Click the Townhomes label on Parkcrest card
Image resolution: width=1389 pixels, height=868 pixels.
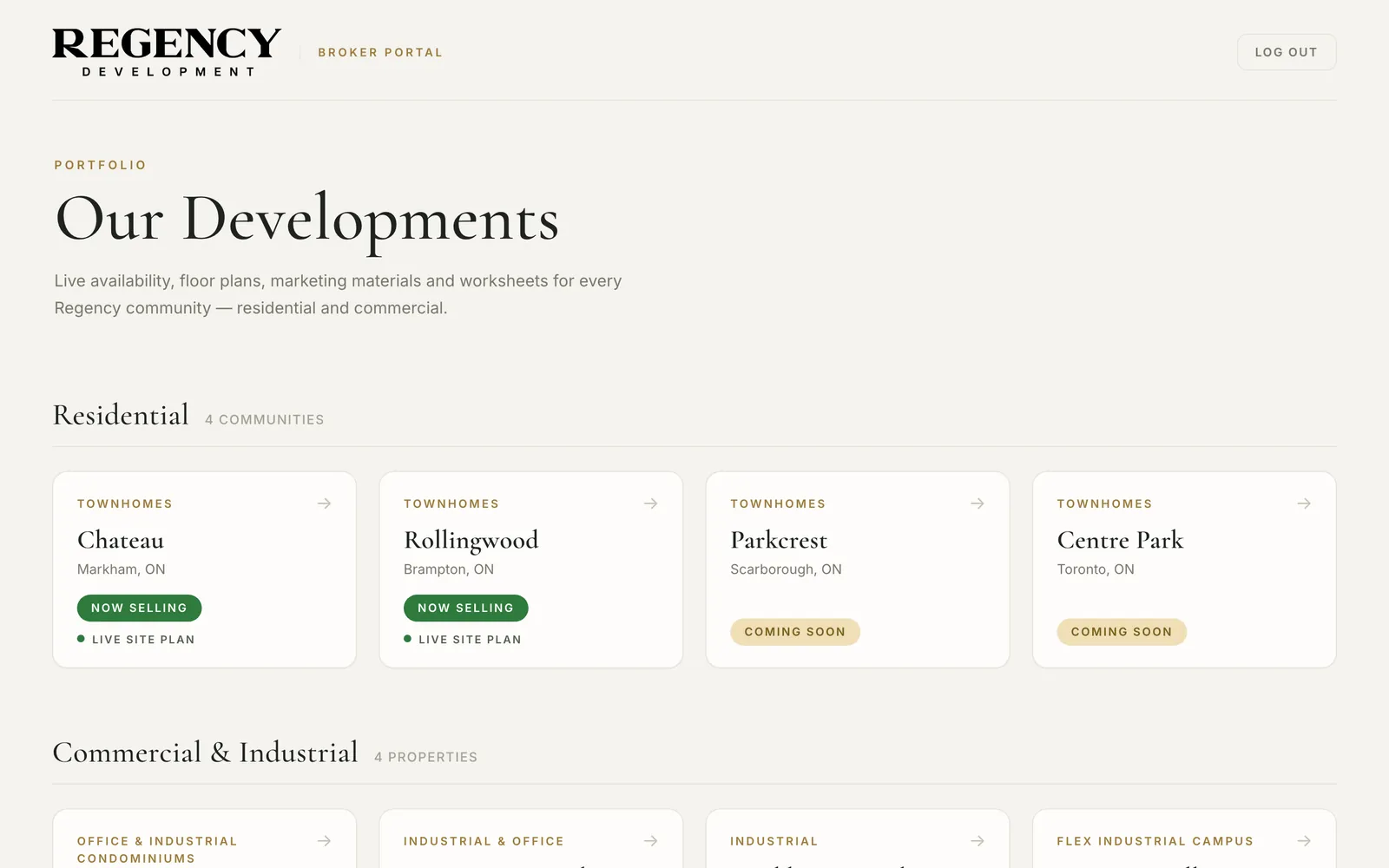(x=778, y=503)
